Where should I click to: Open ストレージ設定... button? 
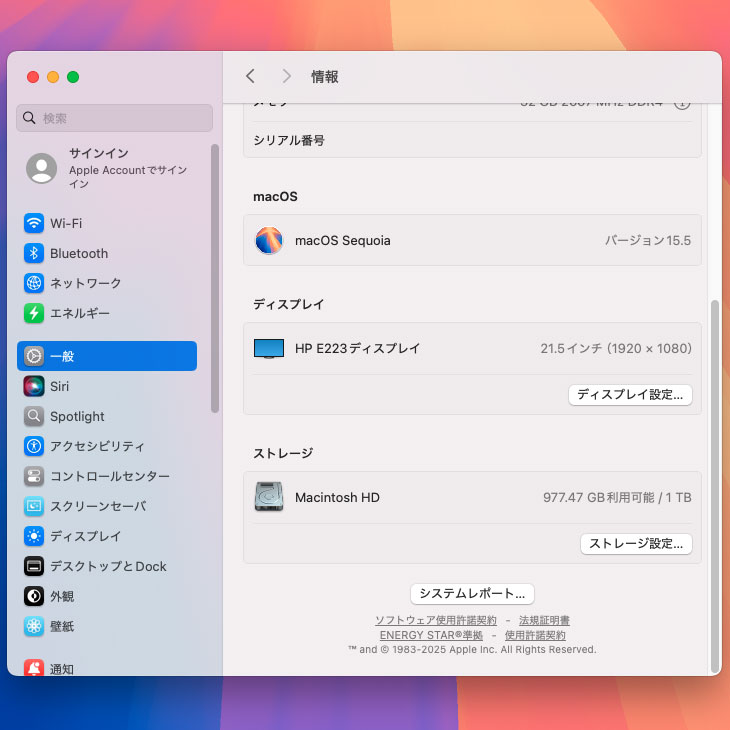click(636, 544)
